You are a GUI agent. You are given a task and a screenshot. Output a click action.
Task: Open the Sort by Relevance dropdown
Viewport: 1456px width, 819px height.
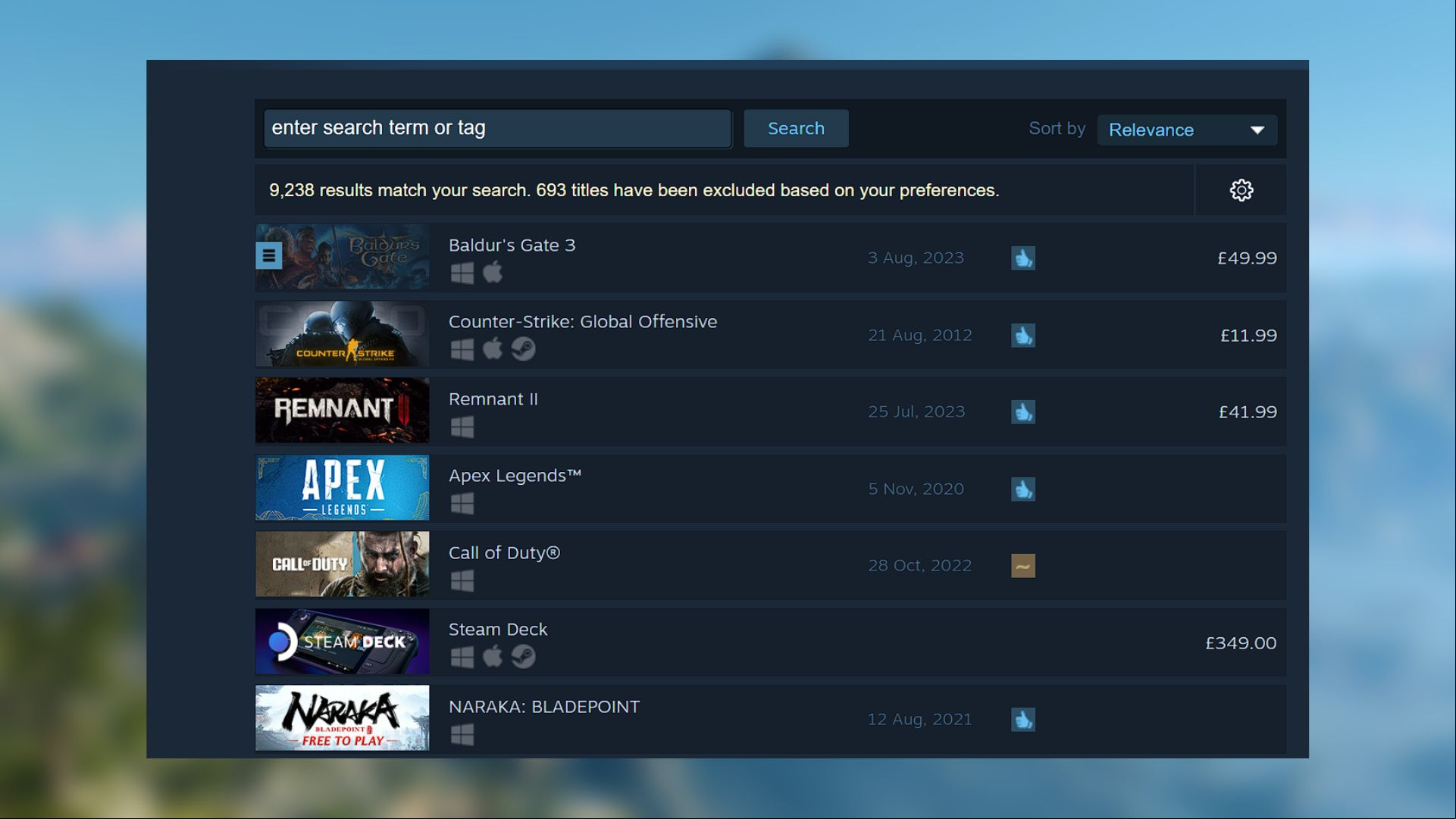click(1187, 130)
